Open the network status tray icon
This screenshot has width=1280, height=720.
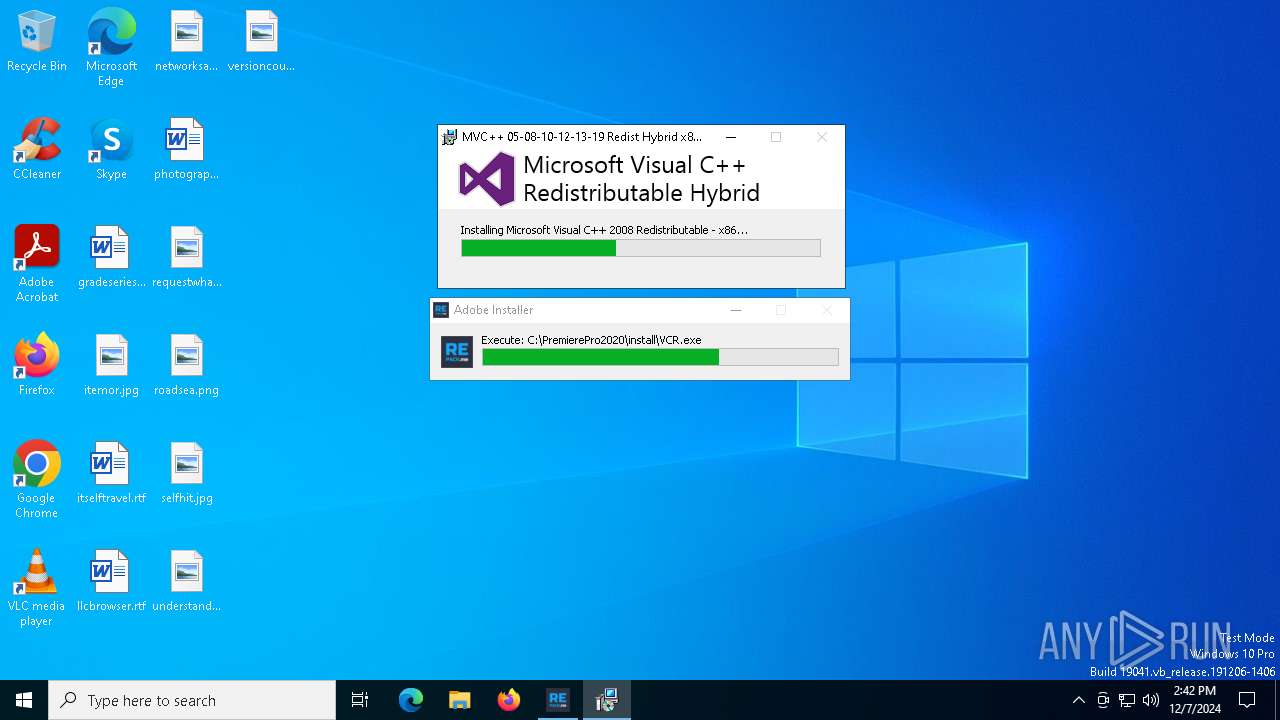click(x=1127, y=700)
